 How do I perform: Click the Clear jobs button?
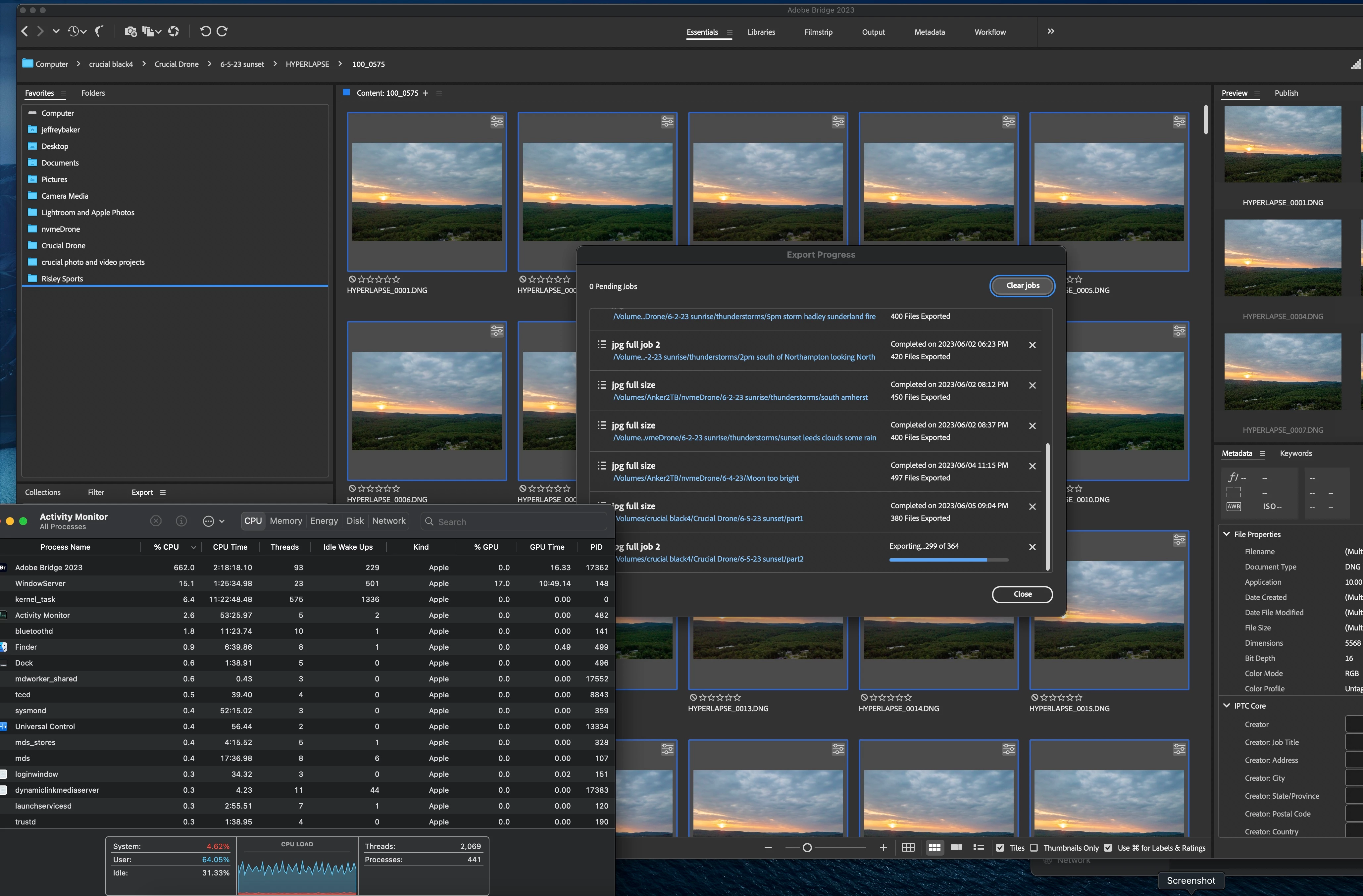tap(1022, 285)
